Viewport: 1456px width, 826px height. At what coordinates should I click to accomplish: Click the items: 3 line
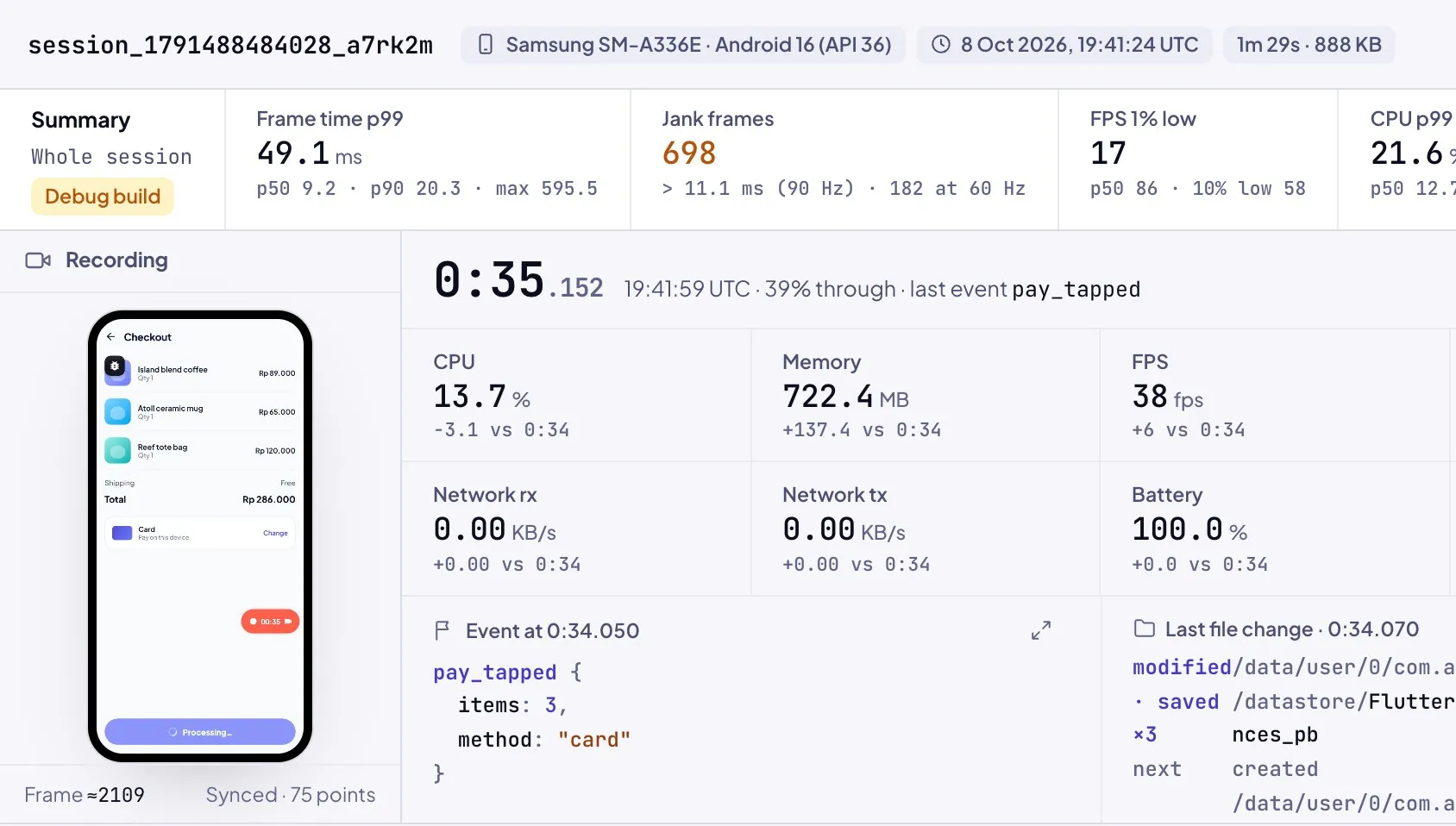[513, 705]
